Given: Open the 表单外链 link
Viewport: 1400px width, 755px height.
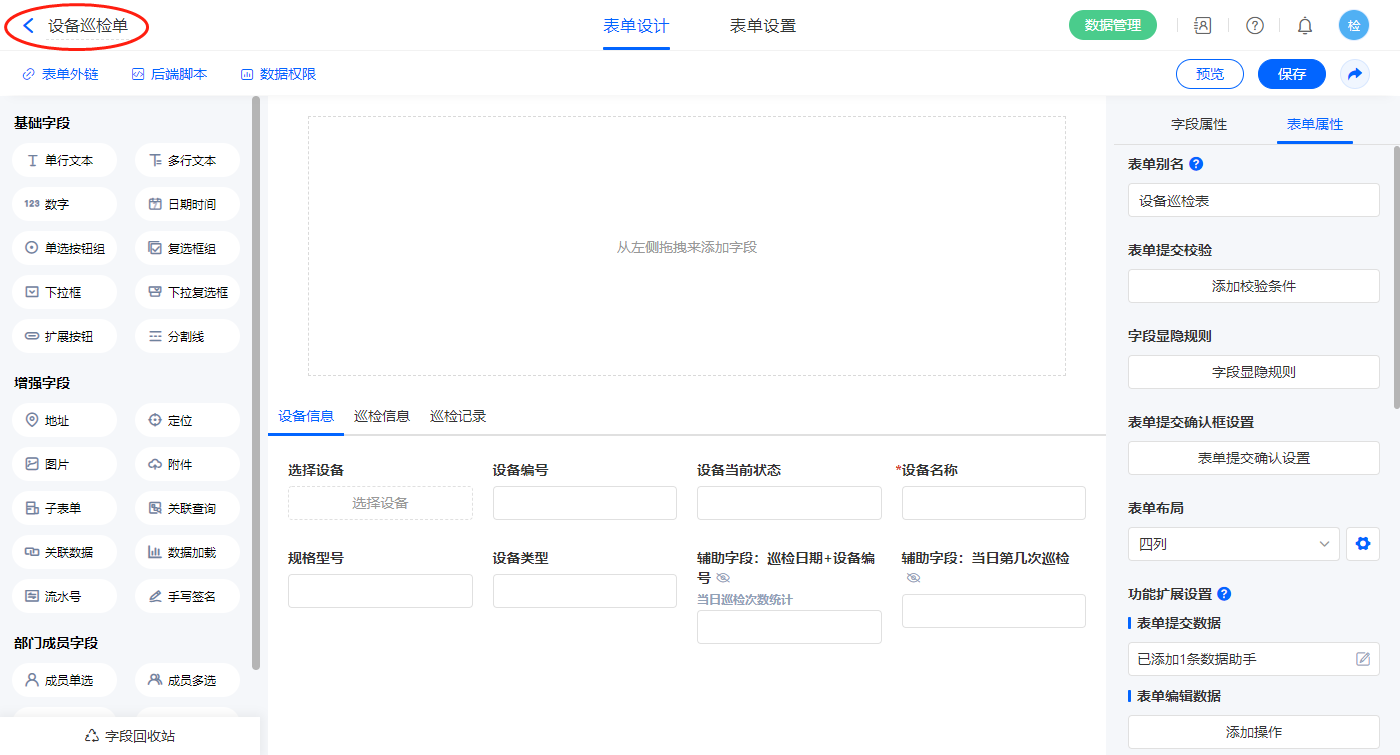Looking at the screenshot, I should pos(60,74).
